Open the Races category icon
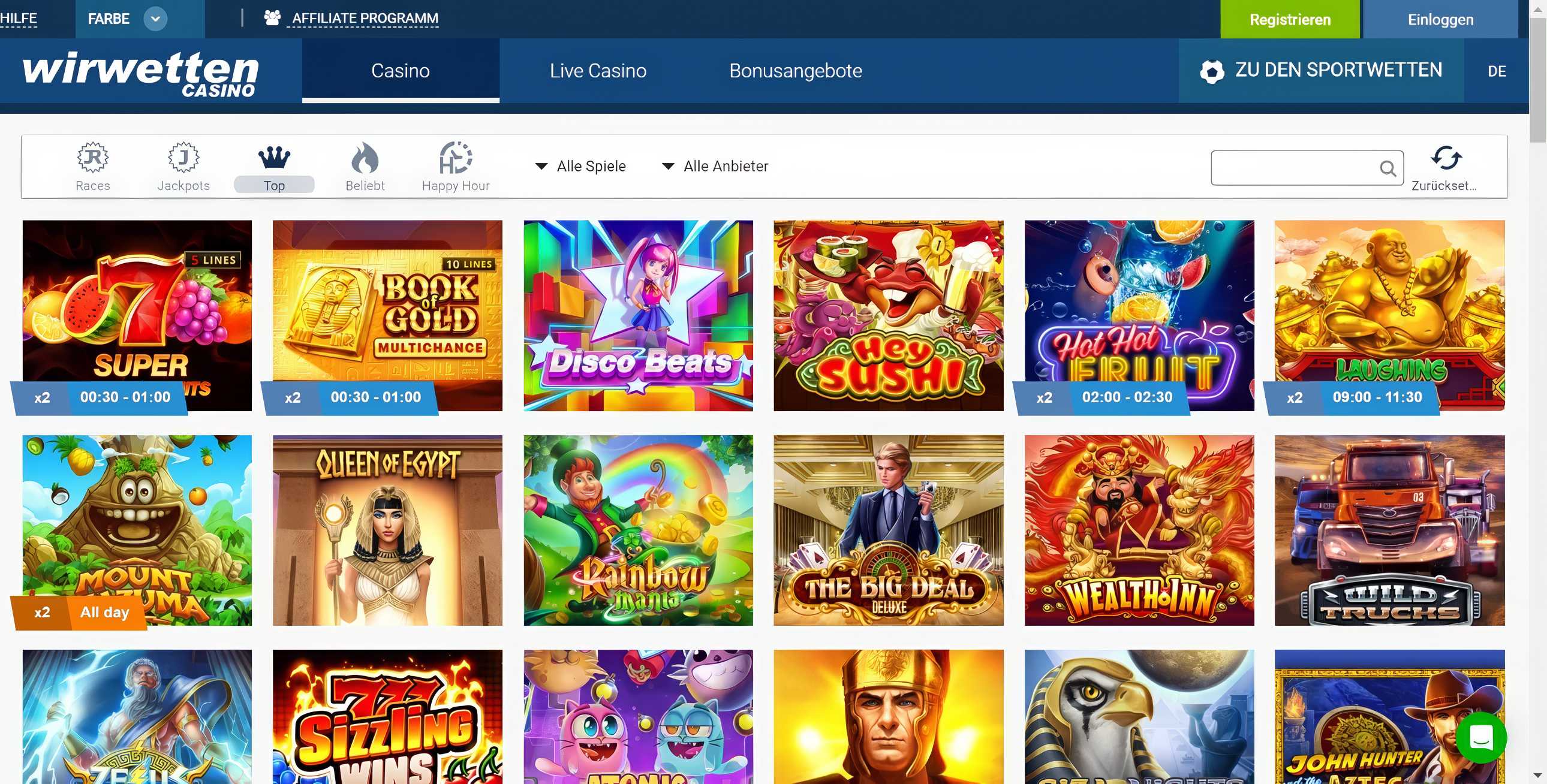This screenshot has width=1547, height=784. [x=92, y=158]
